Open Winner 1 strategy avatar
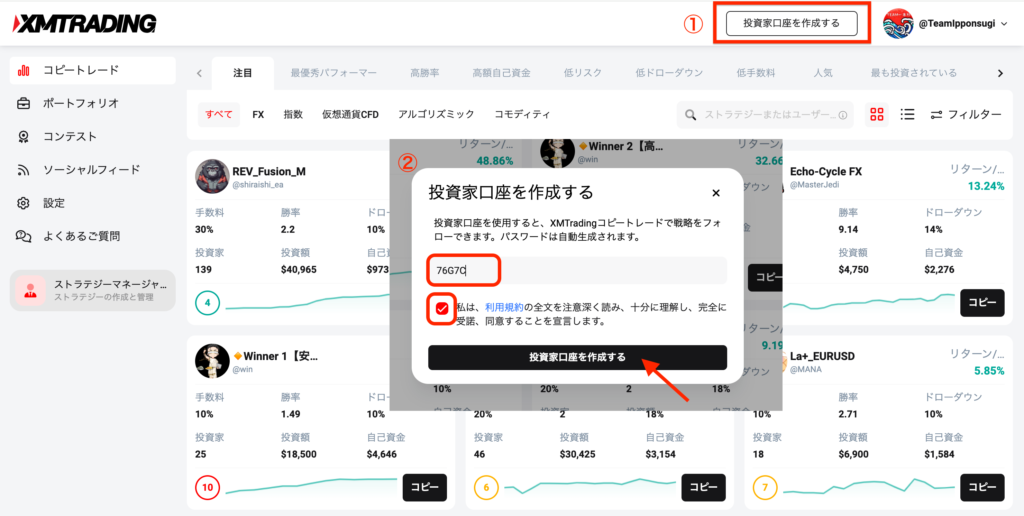Screen dimensions: 1024x516 click(212, 361)
